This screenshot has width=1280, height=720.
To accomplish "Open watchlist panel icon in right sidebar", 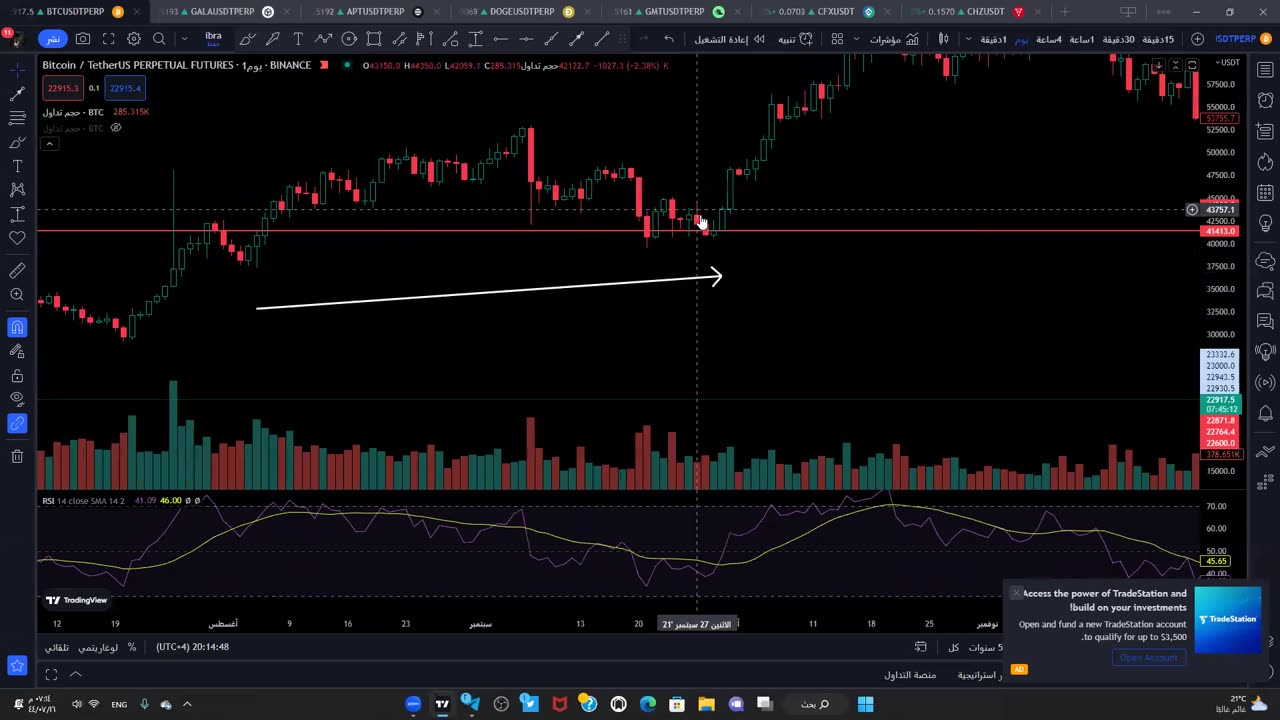I will click(1265, 70).
